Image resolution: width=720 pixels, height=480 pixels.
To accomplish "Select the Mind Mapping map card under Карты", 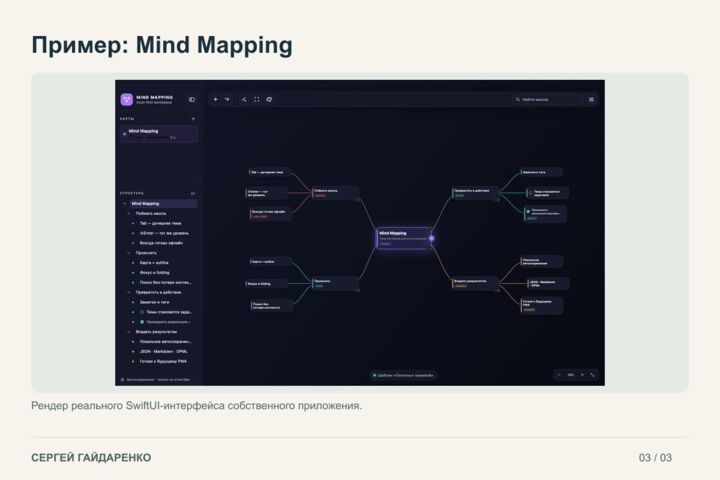I will pos(159,134).
